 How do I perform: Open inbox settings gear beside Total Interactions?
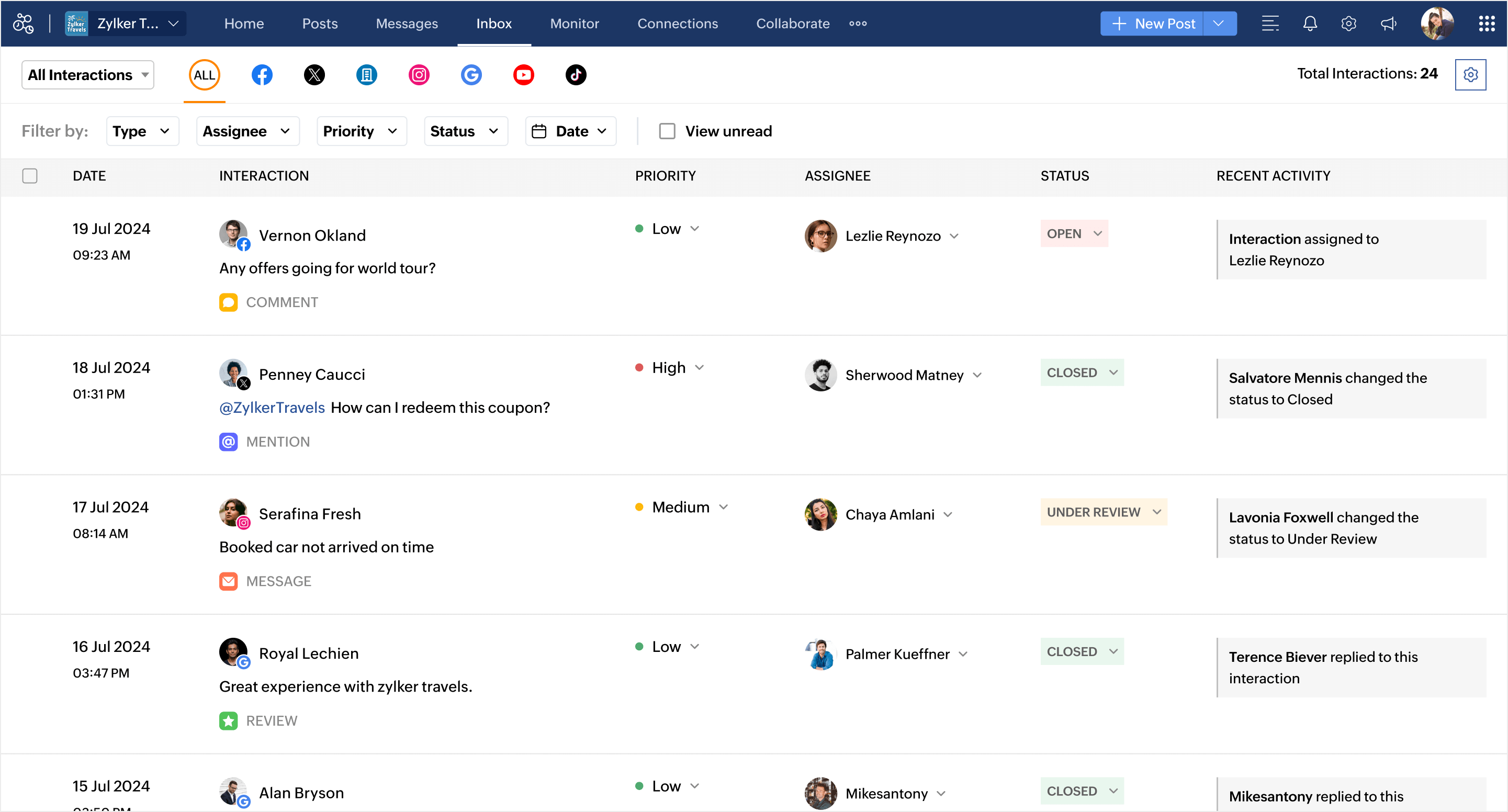1471,74
